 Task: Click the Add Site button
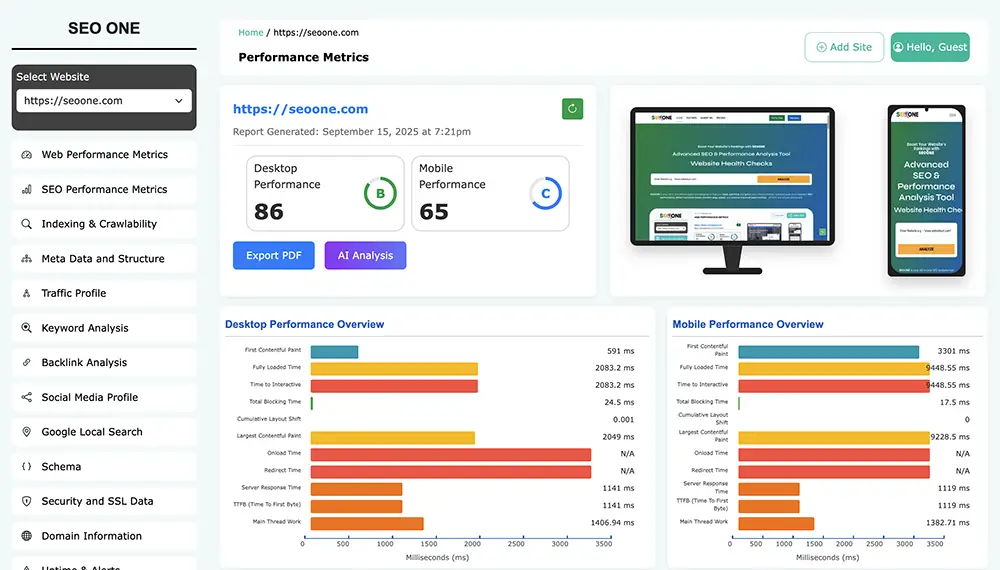(x=844, y=47)
